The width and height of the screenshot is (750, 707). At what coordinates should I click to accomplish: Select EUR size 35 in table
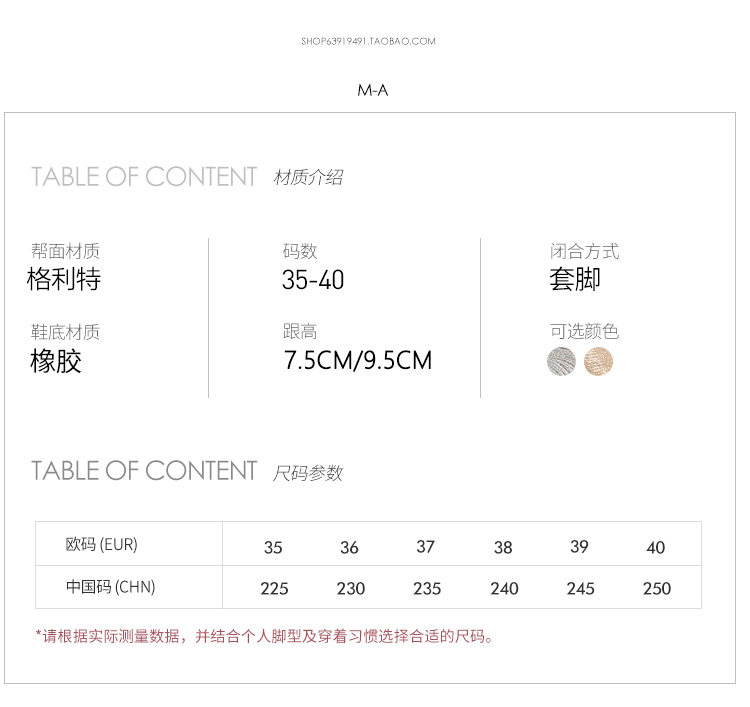[273, 547]
